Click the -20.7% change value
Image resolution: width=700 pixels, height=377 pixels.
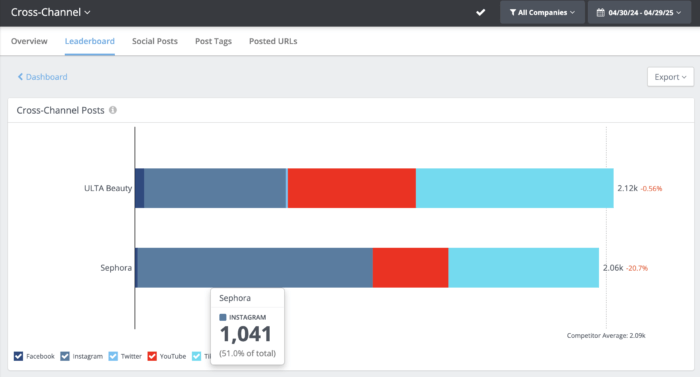coord(637,268)
